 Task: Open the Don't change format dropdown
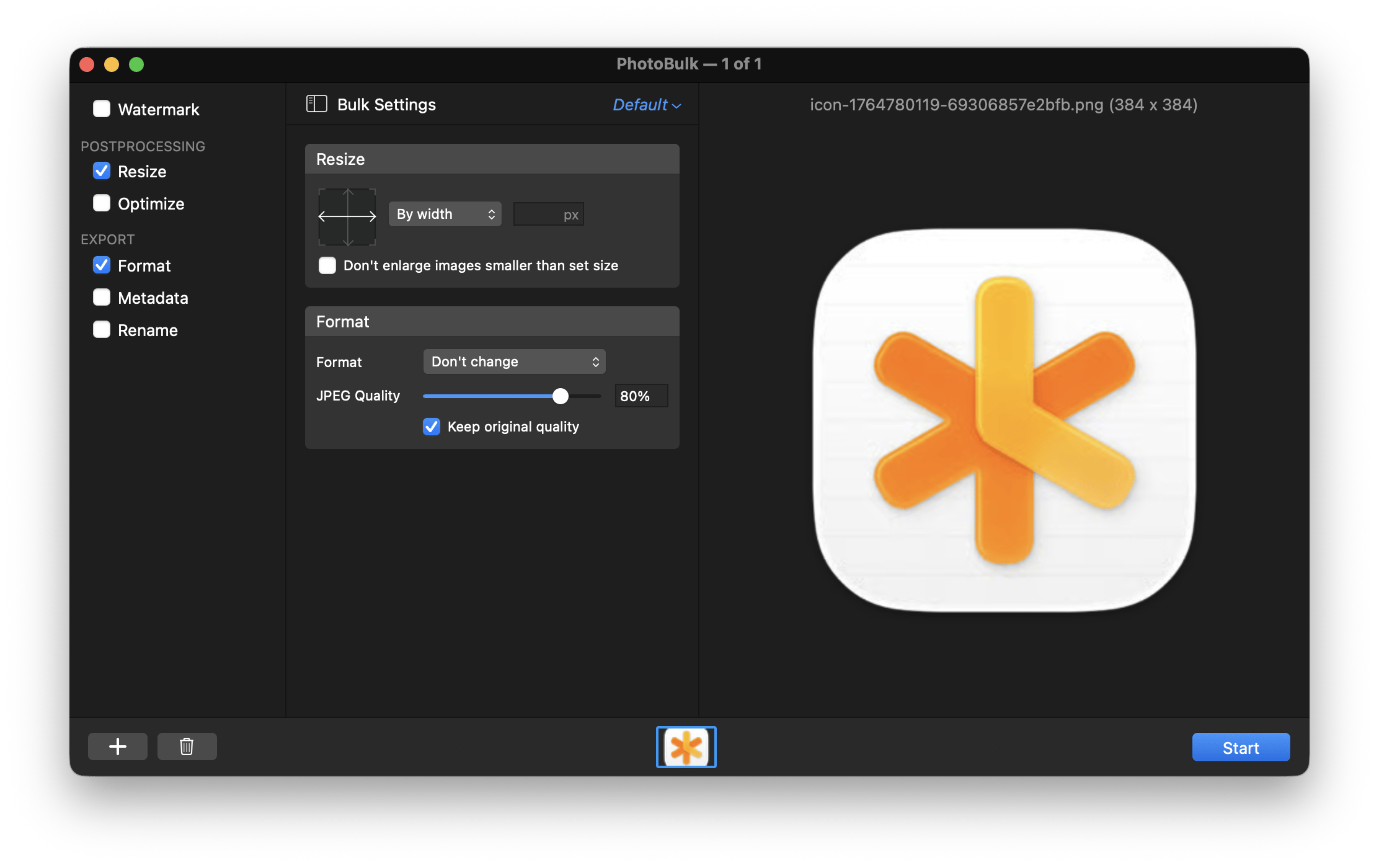pos(513,361)
